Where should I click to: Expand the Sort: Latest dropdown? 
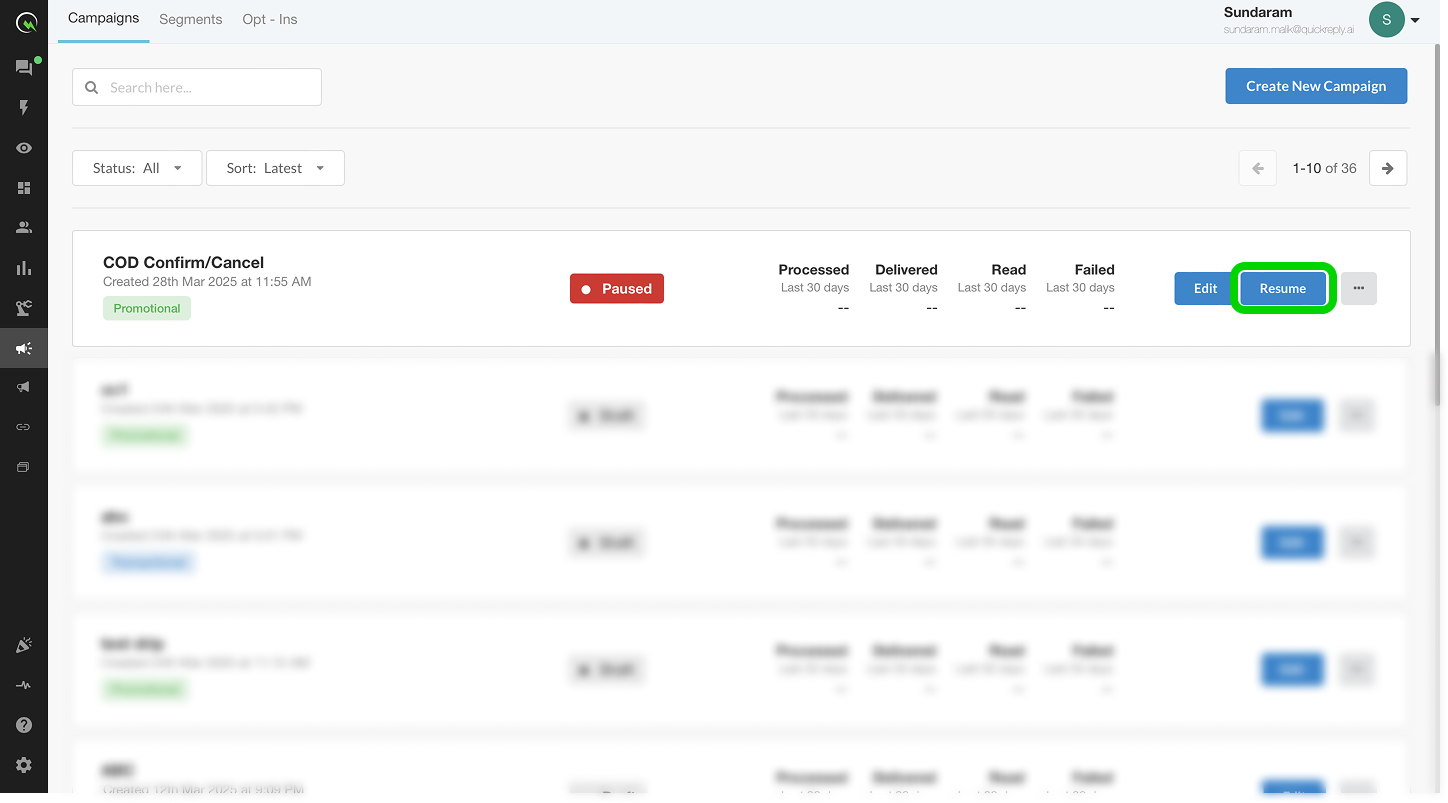point(275,168)
